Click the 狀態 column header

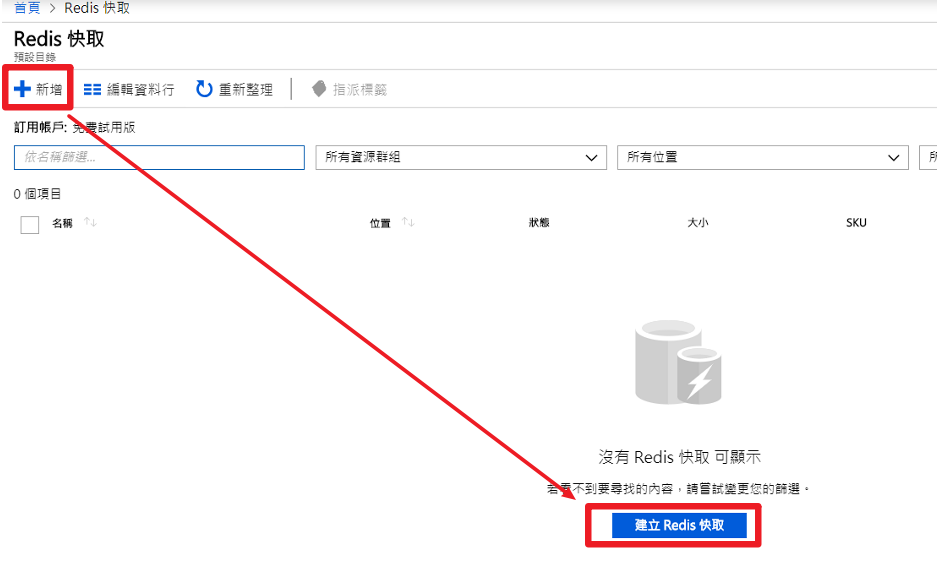pyautogui.click(x=539, y=223)
